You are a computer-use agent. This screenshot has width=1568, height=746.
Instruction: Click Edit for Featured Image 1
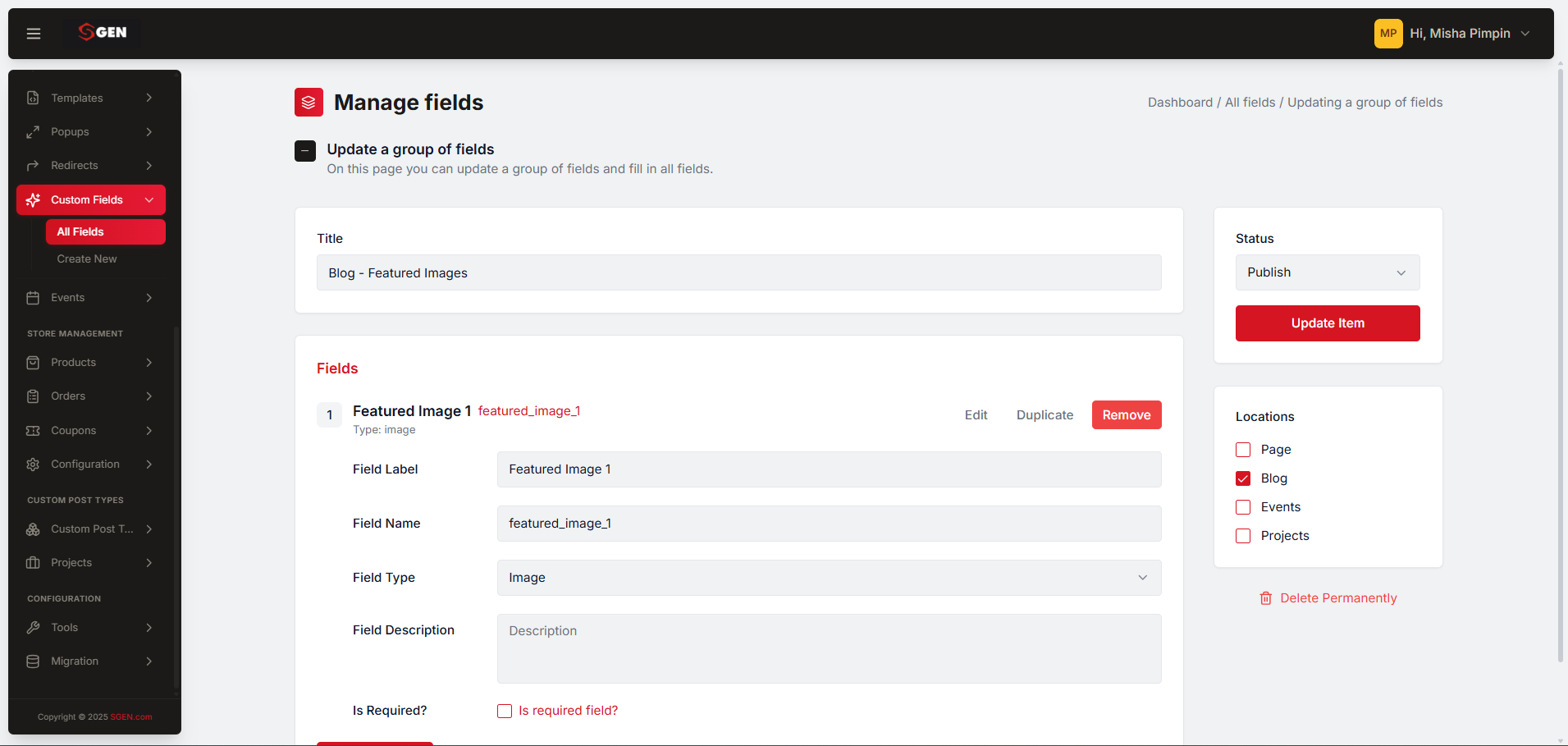coord(976,415)
